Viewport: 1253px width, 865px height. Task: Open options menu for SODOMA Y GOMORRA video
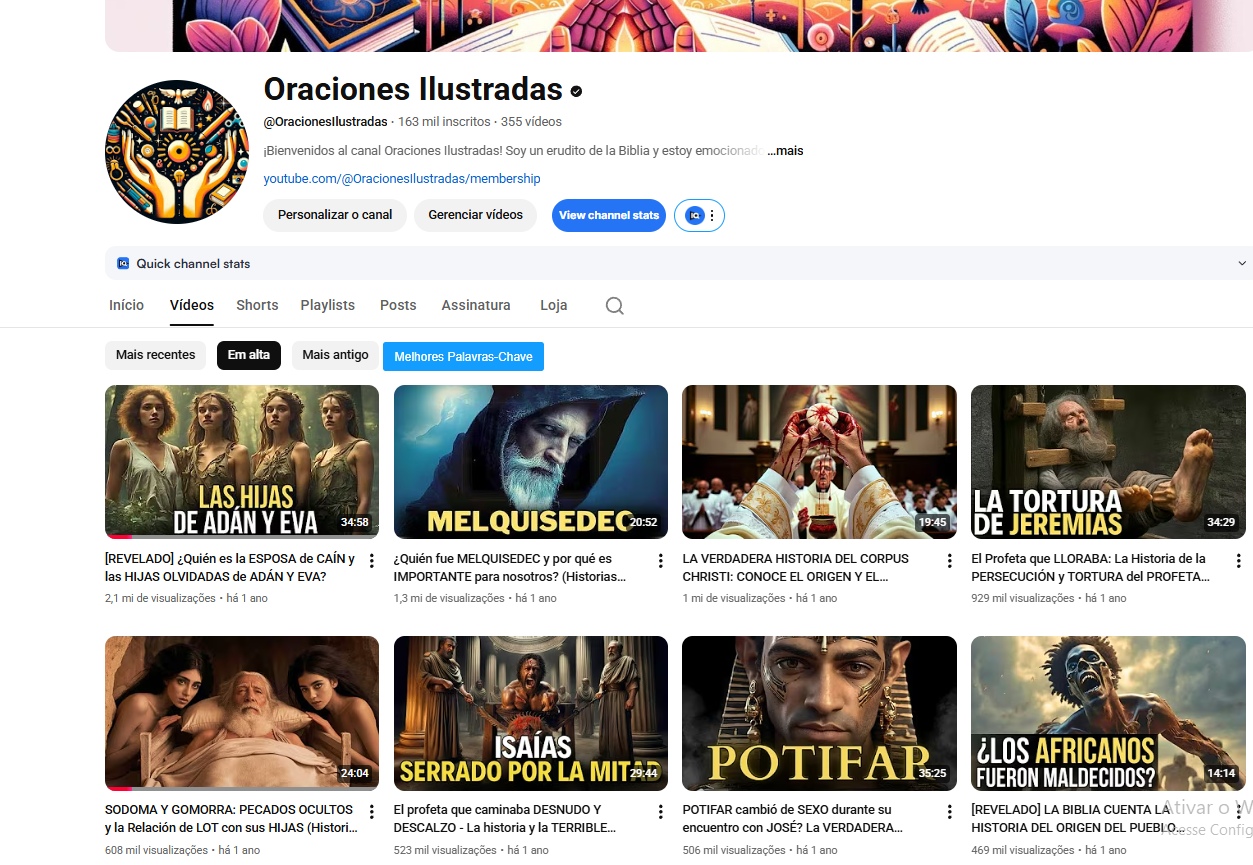pyautogui.click(x=372, y=812)
